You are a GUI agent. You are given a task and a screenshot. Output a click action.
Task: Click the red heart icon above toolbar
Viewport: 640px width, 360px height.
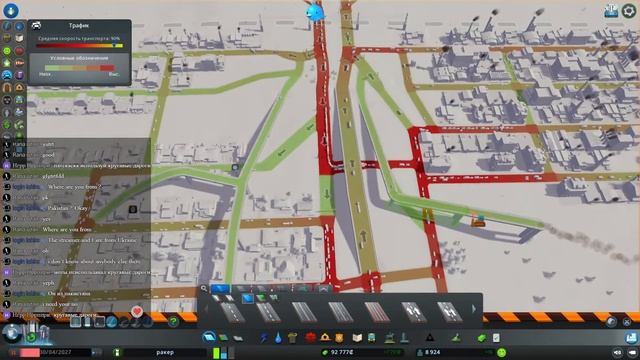pos(137,312)
